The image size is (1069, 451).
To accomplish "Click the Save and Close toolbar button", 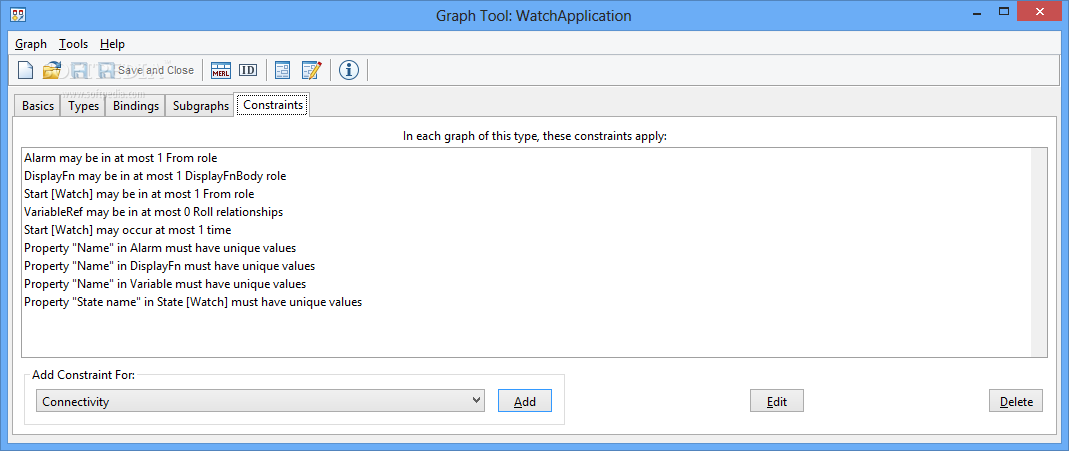I will point(147,69).
